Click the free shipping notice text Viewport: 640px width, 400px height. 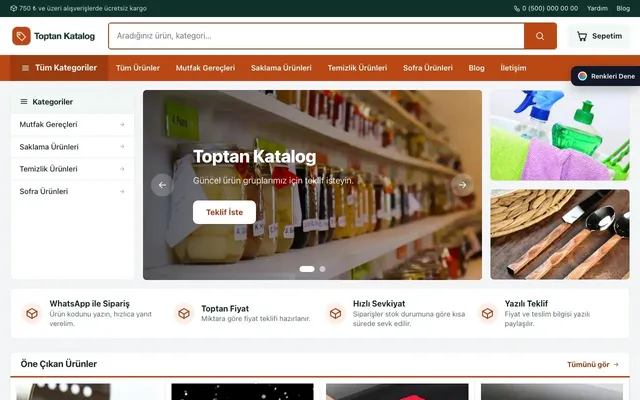click(x=83, y=8)
